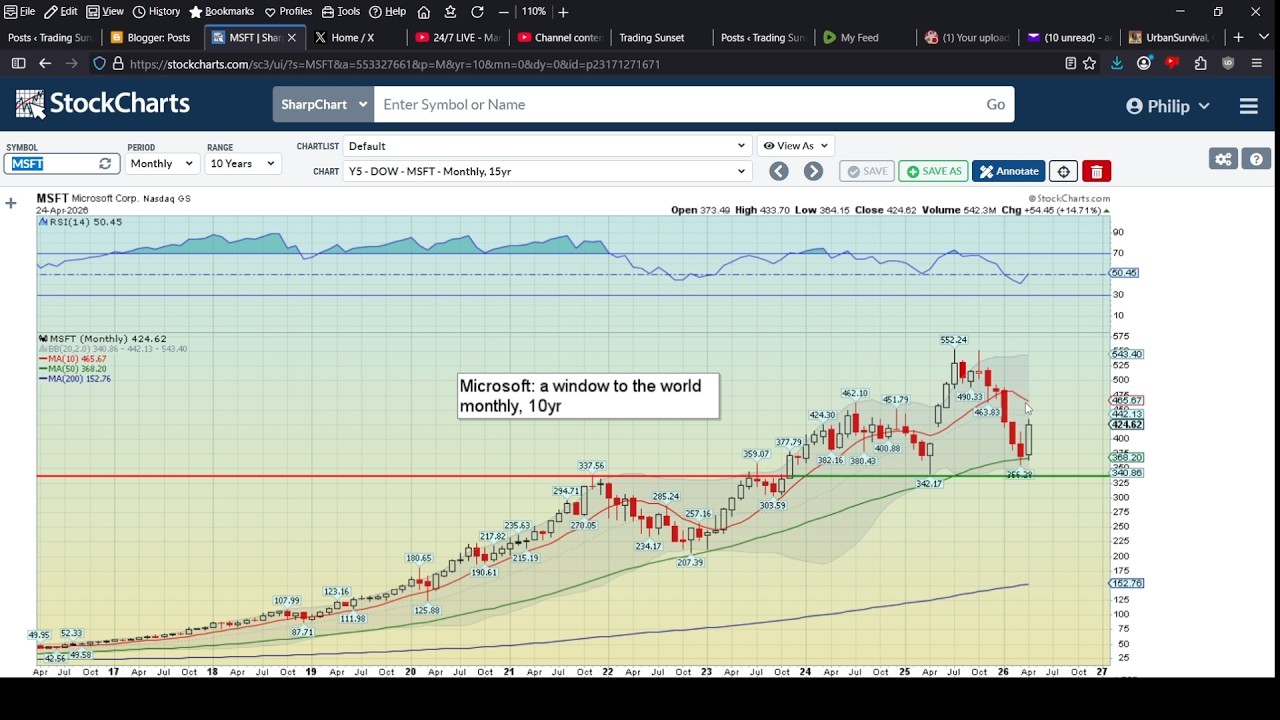This screenshot has width=1280, height=720.
Task: Open the StockCharts help question icon
Action: (x=1256, y=159)
